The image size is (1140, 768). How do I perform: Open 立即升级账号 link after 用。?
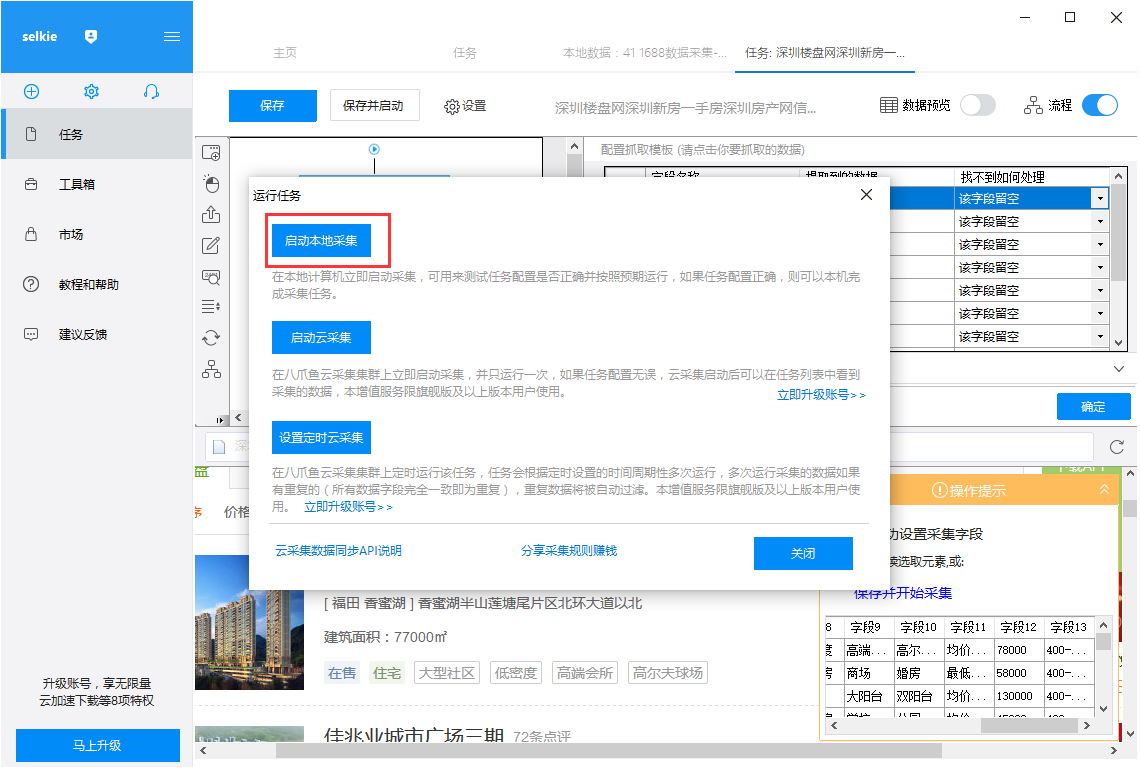coord(348,507)
